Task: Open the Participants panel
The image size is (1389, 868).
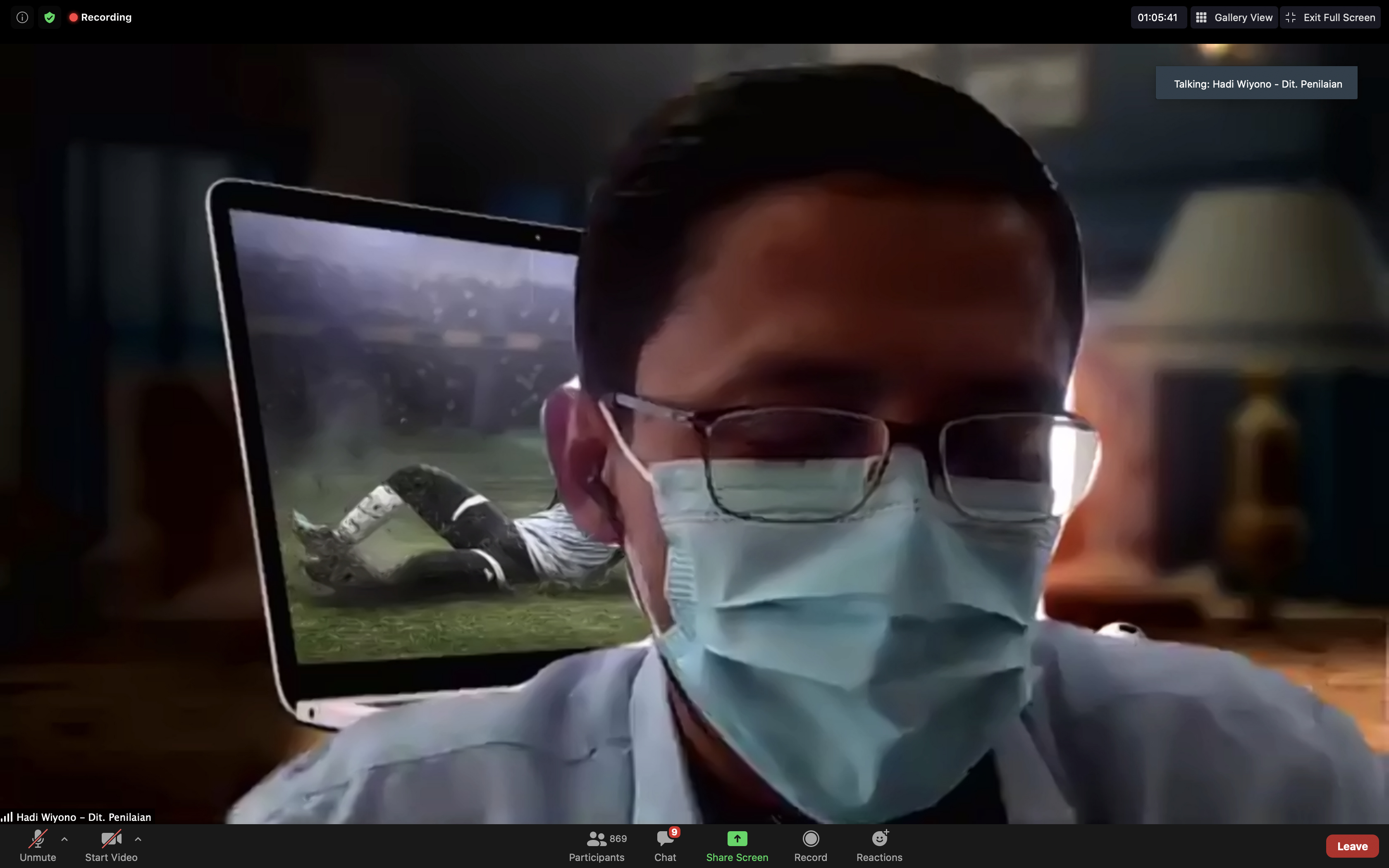Action: tap(597, 846)
